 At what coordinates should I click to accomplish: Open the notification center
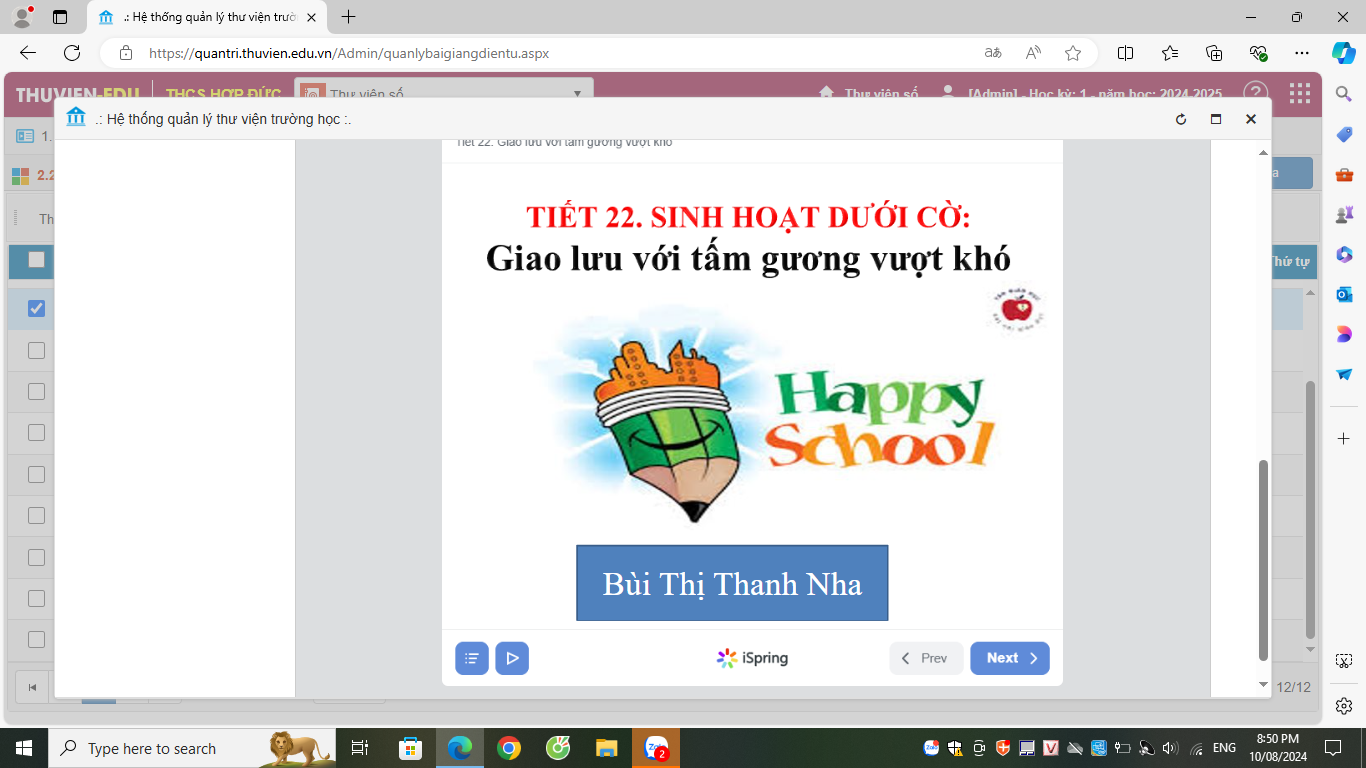point(1332,748)
